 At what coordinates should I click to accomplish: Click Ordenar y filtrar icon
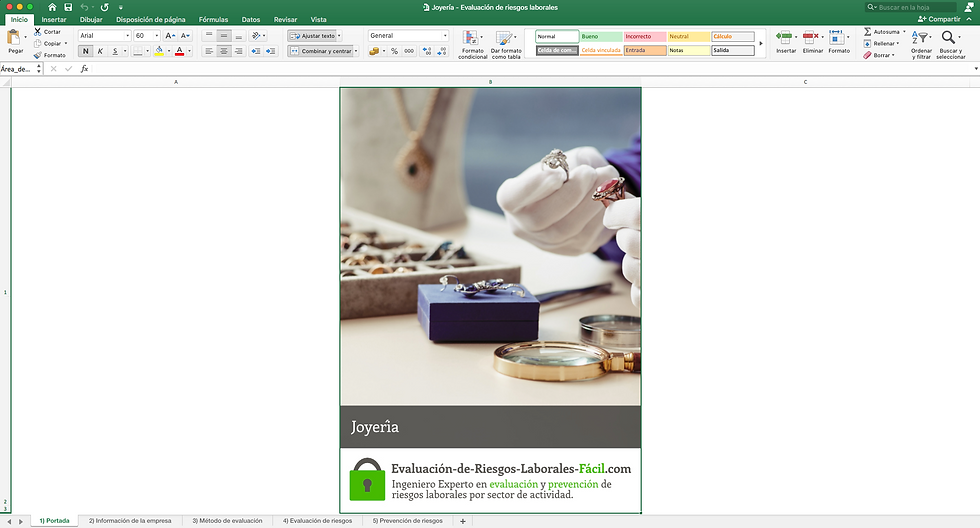[x=920, y=39]
